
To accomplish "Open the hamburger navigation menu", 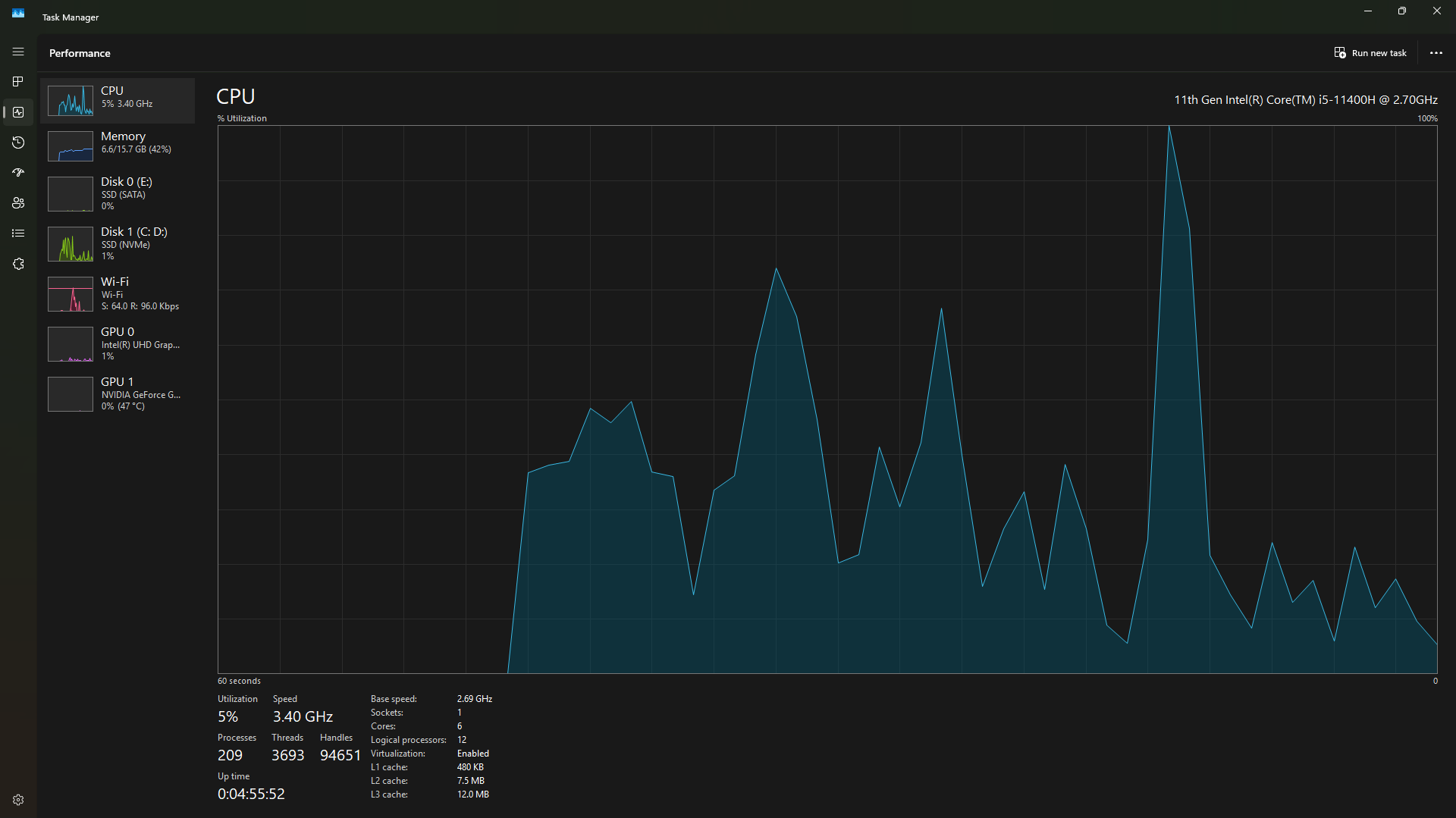I will click(x=18, y=52).
